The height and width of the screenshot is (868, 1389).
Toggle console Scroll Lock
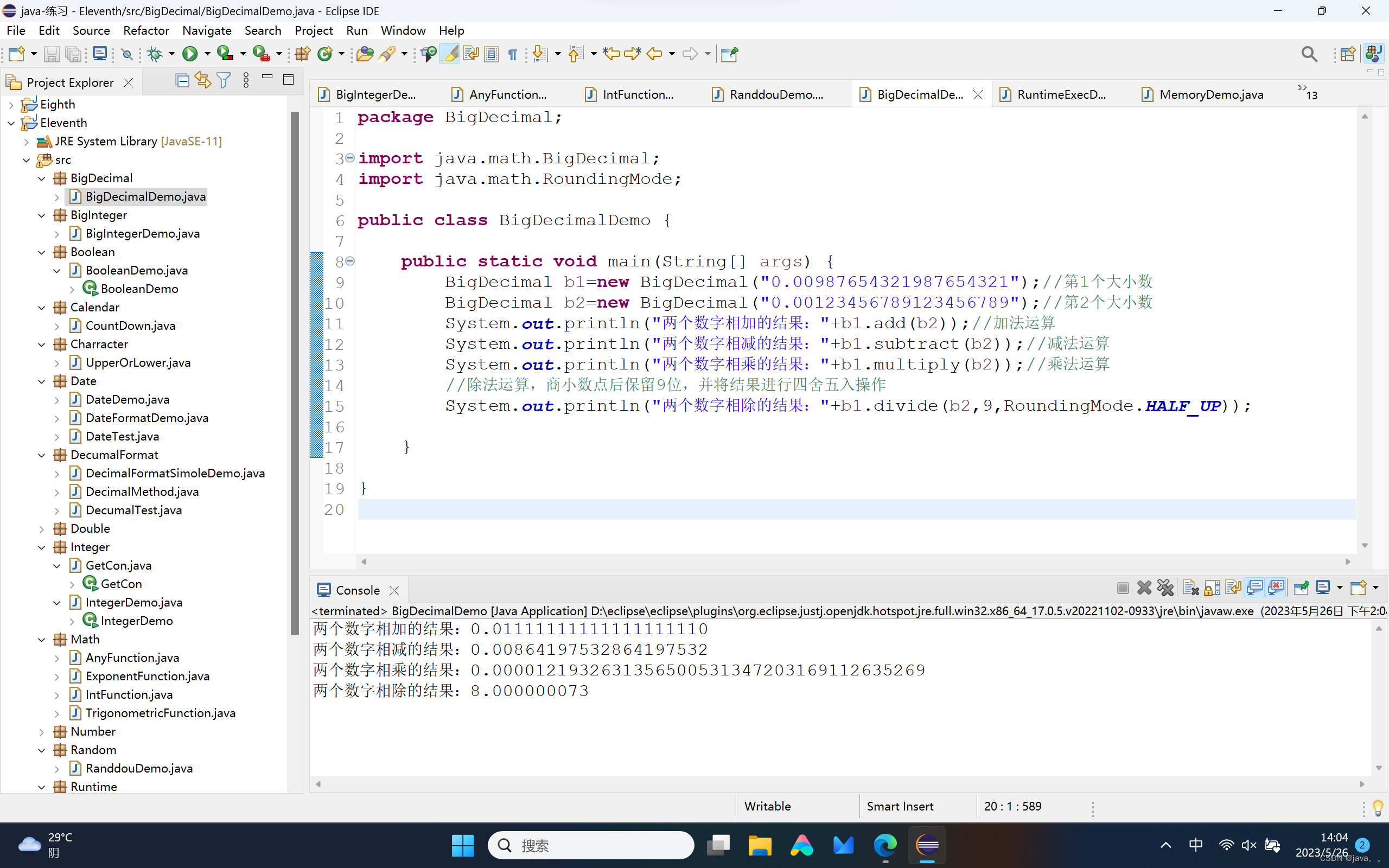coord(1212,588)
